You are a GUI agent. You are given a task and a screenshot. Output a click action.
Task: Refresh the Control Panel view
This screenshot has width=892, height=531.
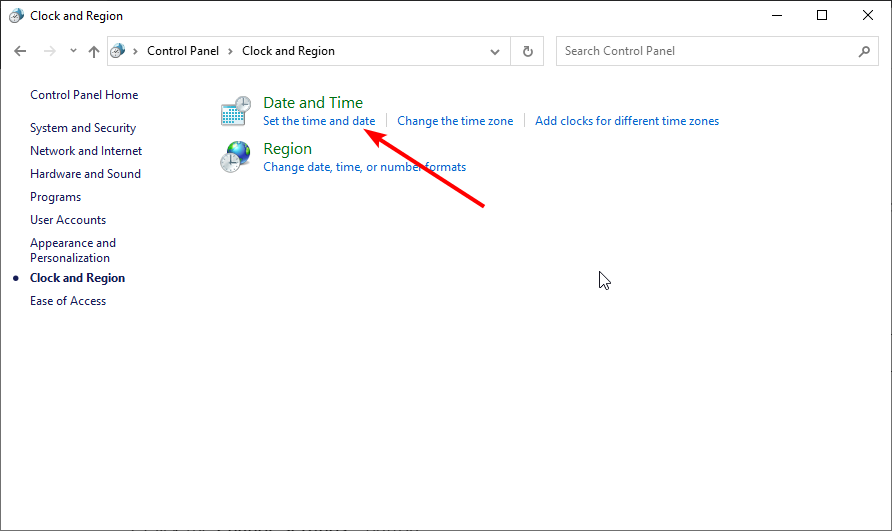click(527, 51)
